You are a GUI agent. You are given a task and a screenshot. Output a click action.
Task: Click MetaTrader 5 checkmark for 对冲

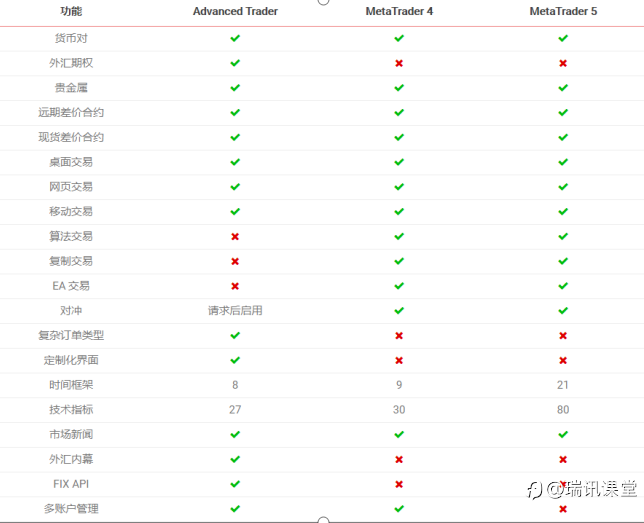[x=563, y=311]
